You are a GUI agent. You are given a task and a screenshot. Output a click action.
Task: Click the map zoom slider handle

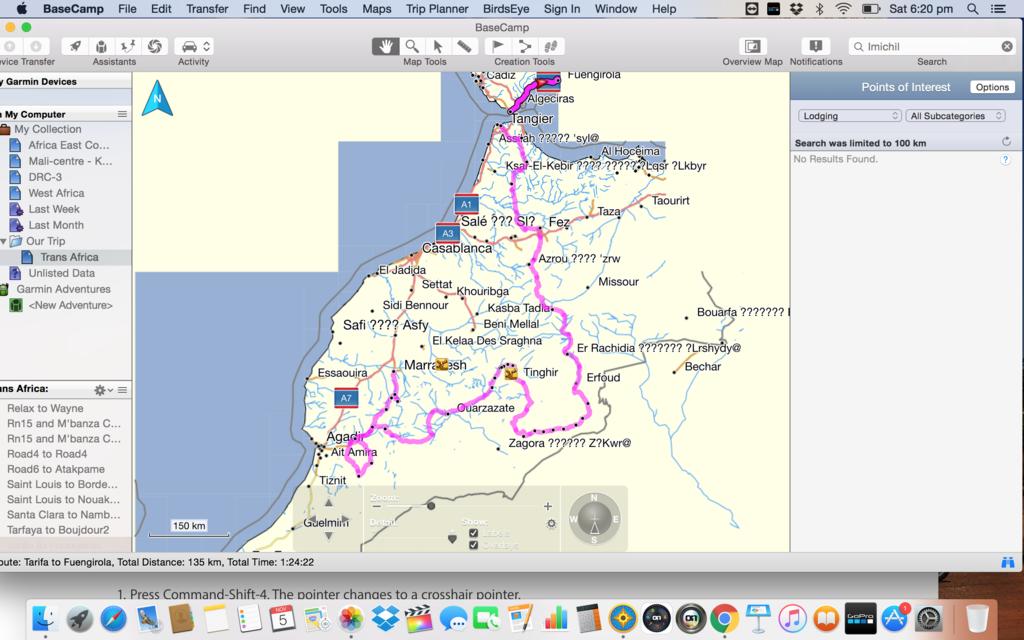pyautogui.click(x=431, y=506)
